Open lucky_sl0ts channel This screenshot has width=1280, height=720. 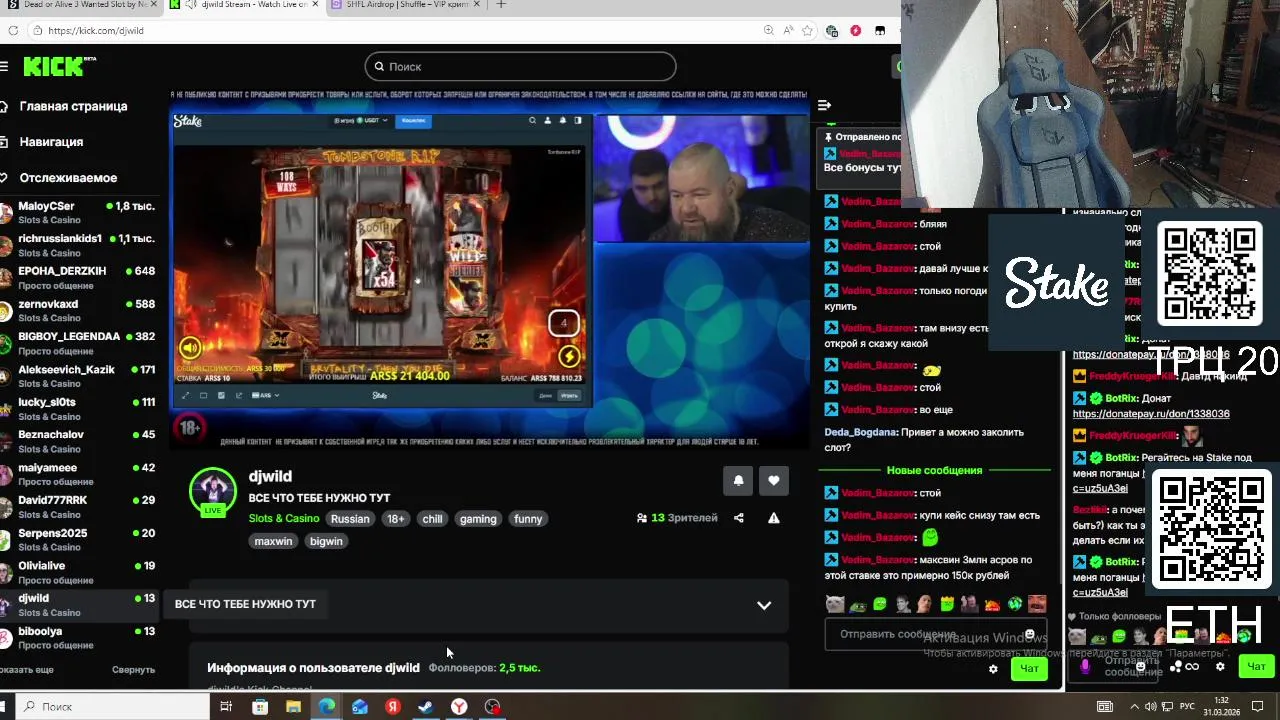point(78,409)
